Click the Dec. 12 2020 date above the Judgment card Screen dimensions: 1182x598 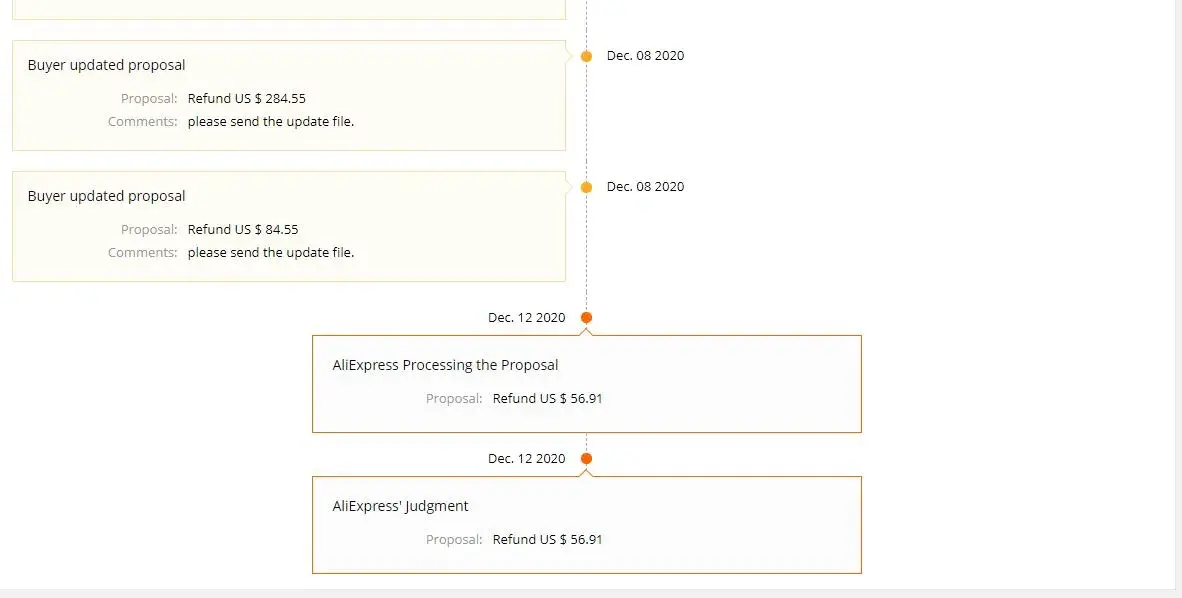526,459
